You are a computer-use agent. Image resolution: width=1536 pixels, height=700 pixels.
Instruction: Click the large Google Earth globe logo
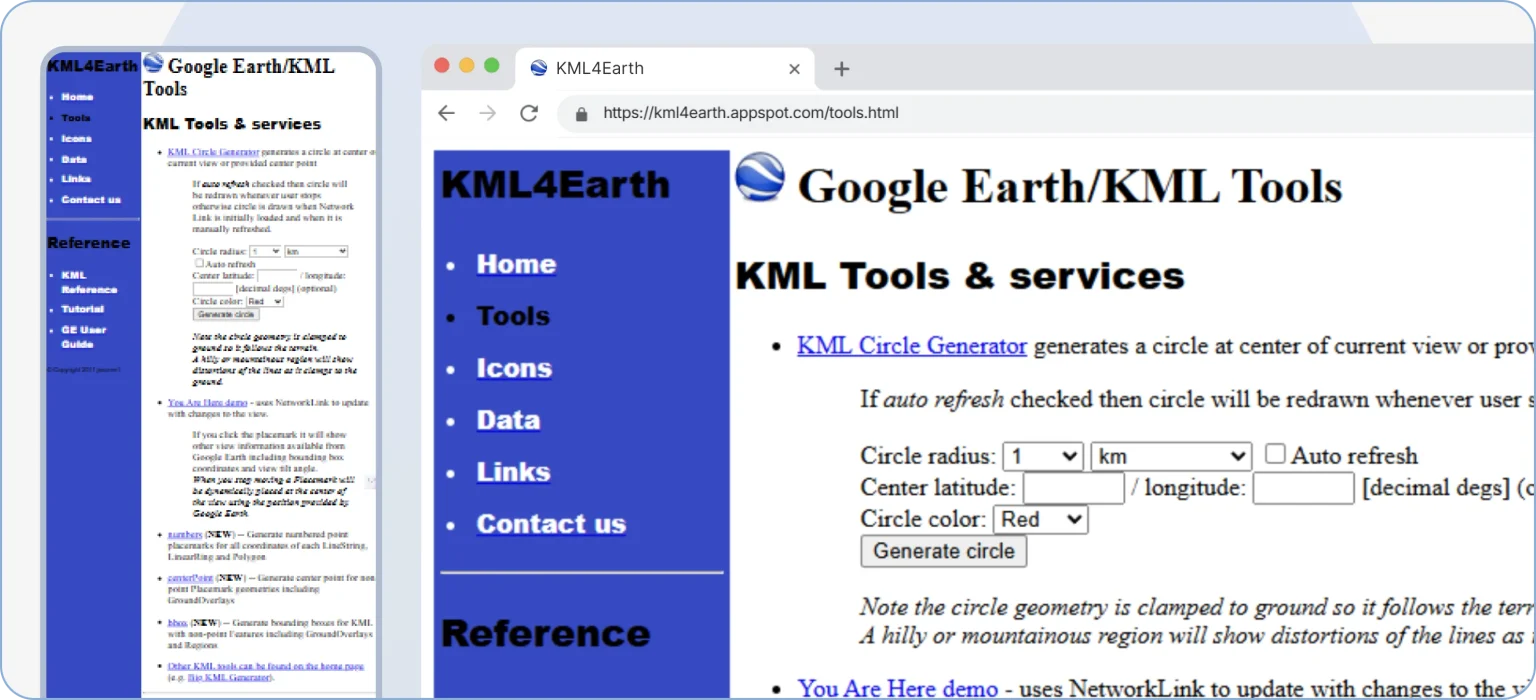pos(760,178)
